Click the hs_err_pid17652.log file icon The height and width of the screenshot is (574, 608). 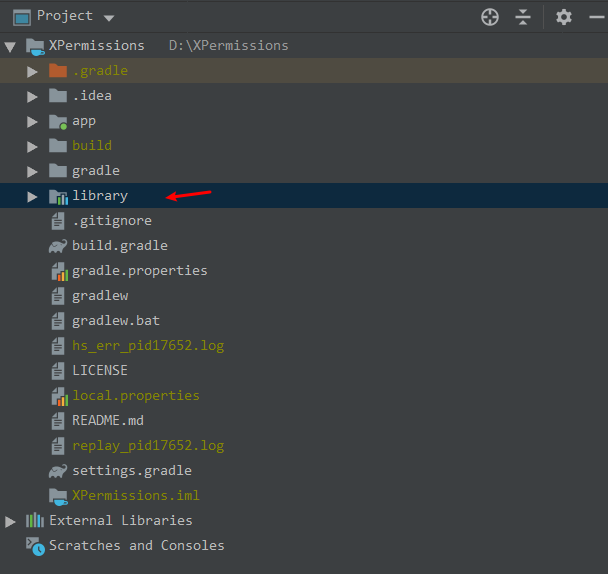pos(58,346)
